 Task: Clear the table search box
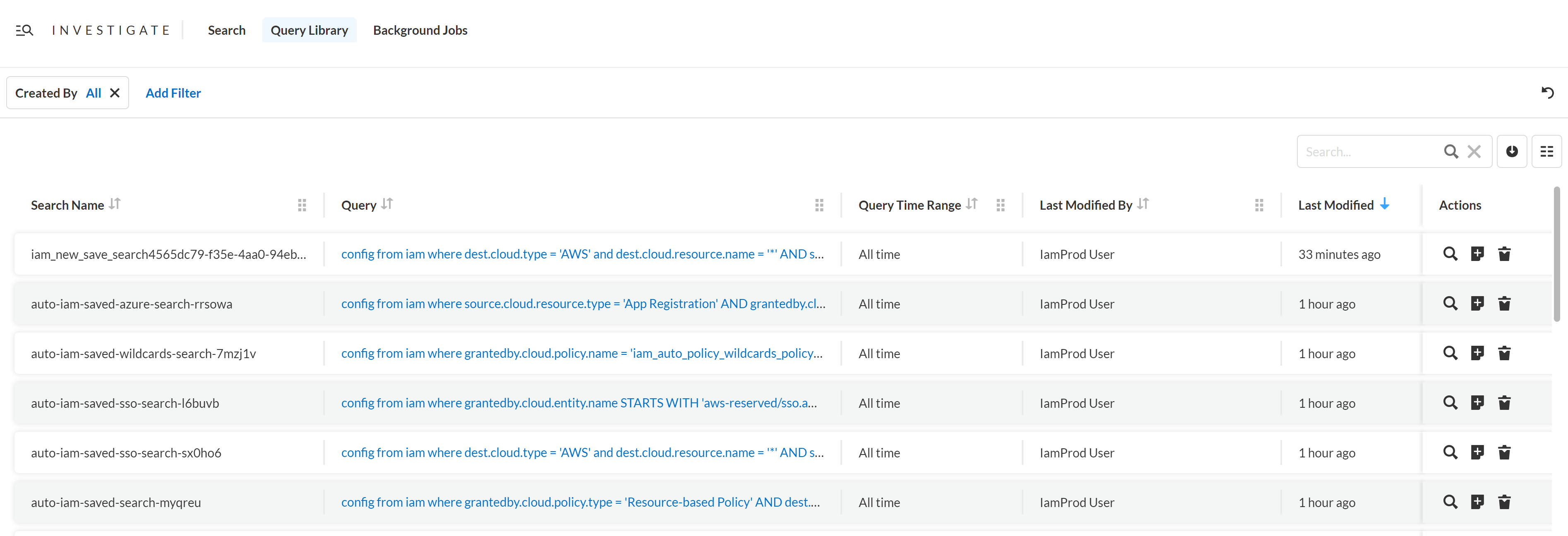click(x=1474, y=151)
